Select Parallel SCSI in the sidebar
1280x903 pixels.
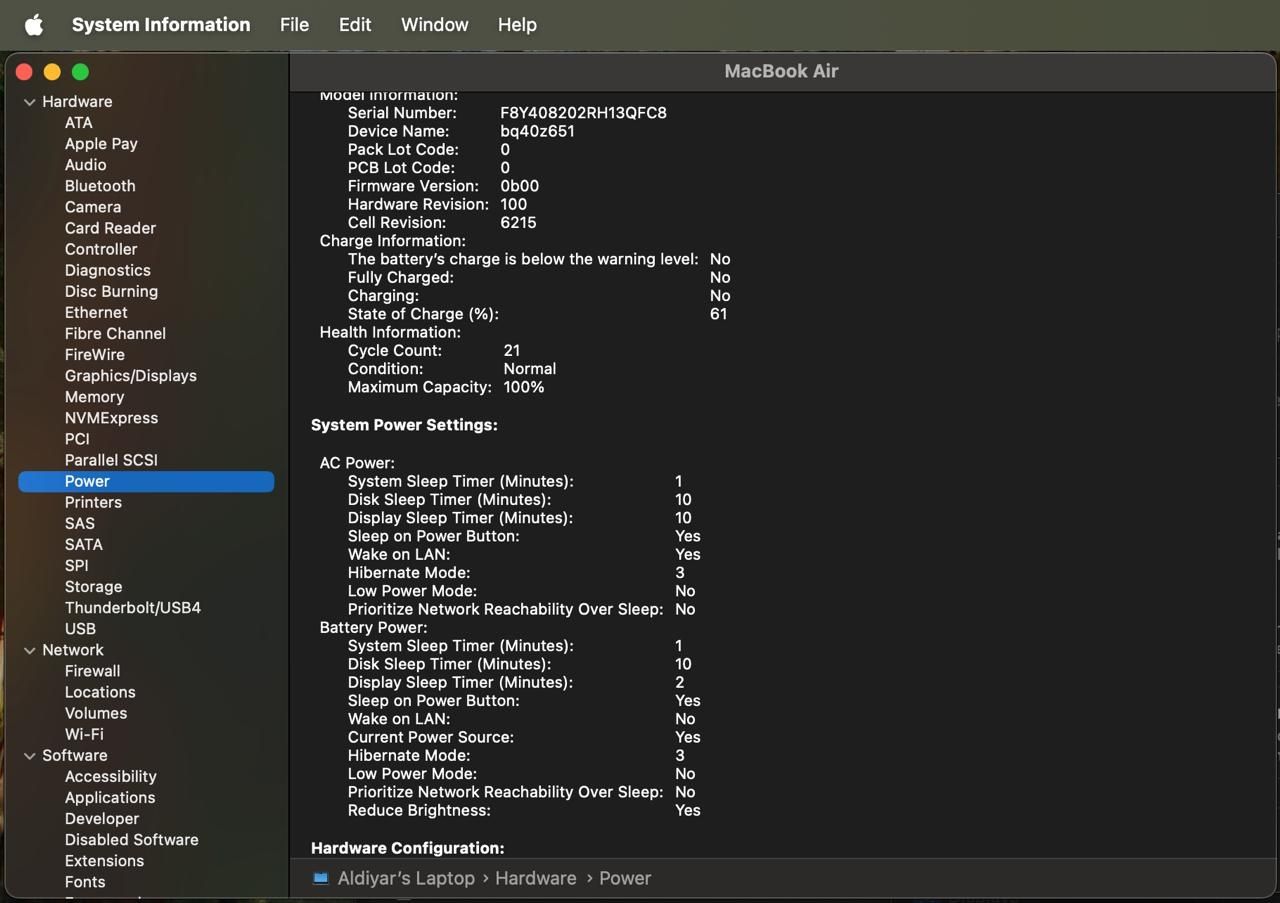[x=111, y=460]
